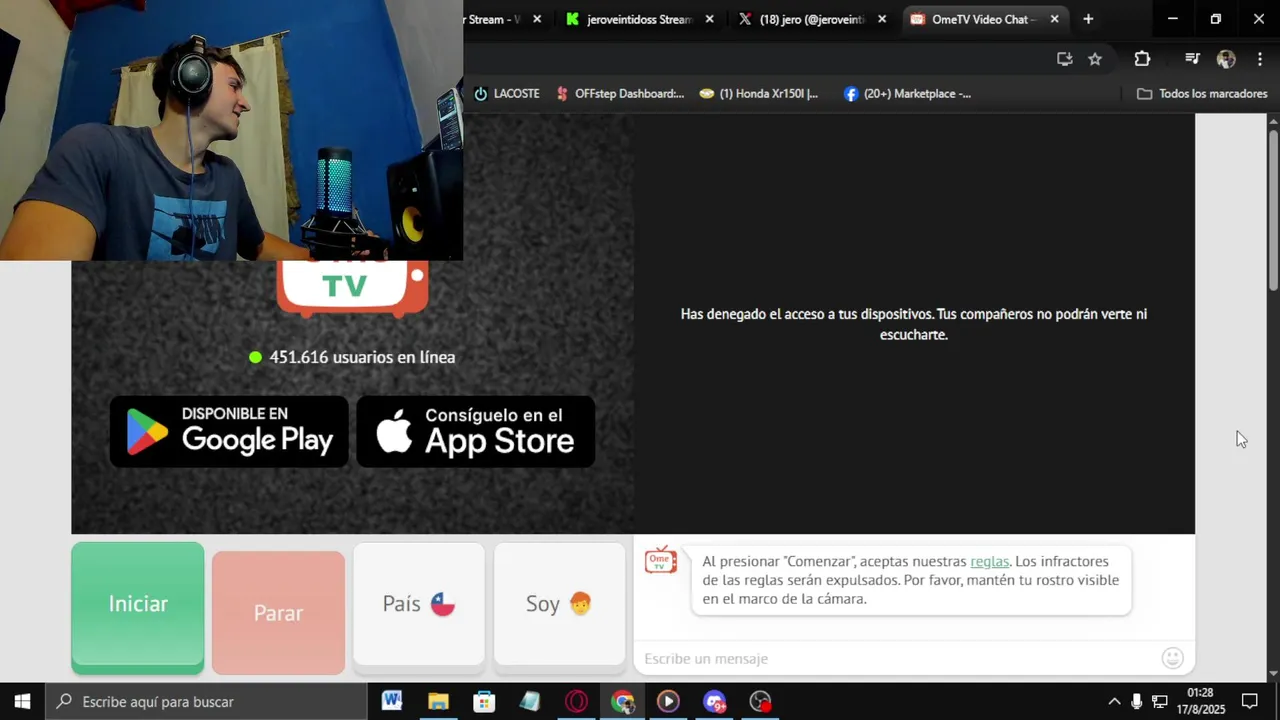
Task: Open the media control icon in toolbar
Action: coord(1192,59)
